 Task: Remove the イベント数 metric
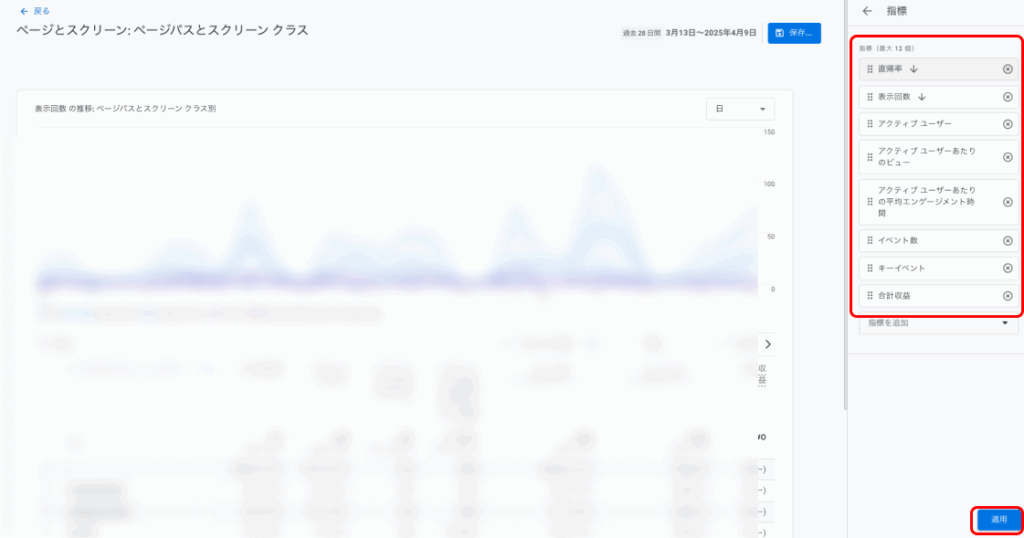click(x=1008, y=241)
